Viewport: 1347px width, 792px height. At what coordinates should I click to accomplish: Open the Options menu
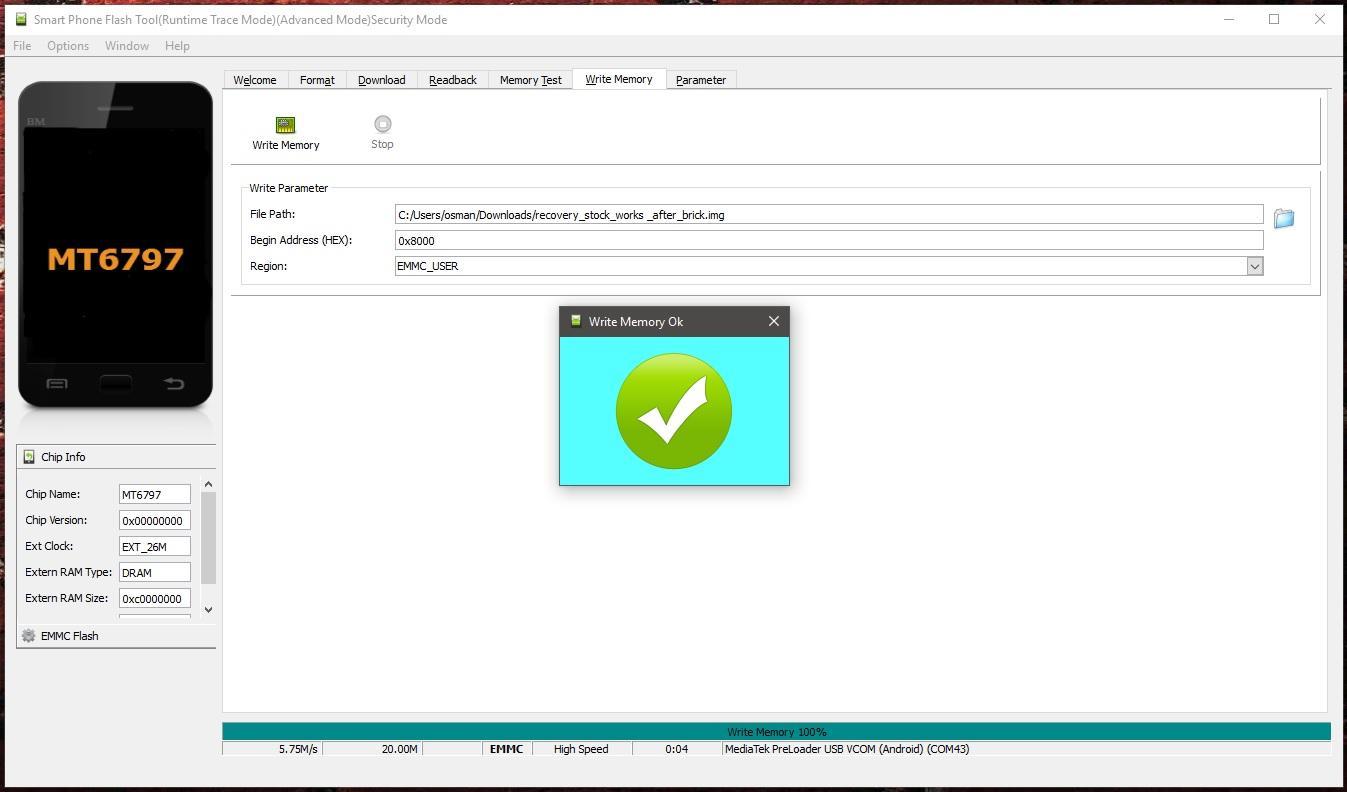tap(68, 46)
